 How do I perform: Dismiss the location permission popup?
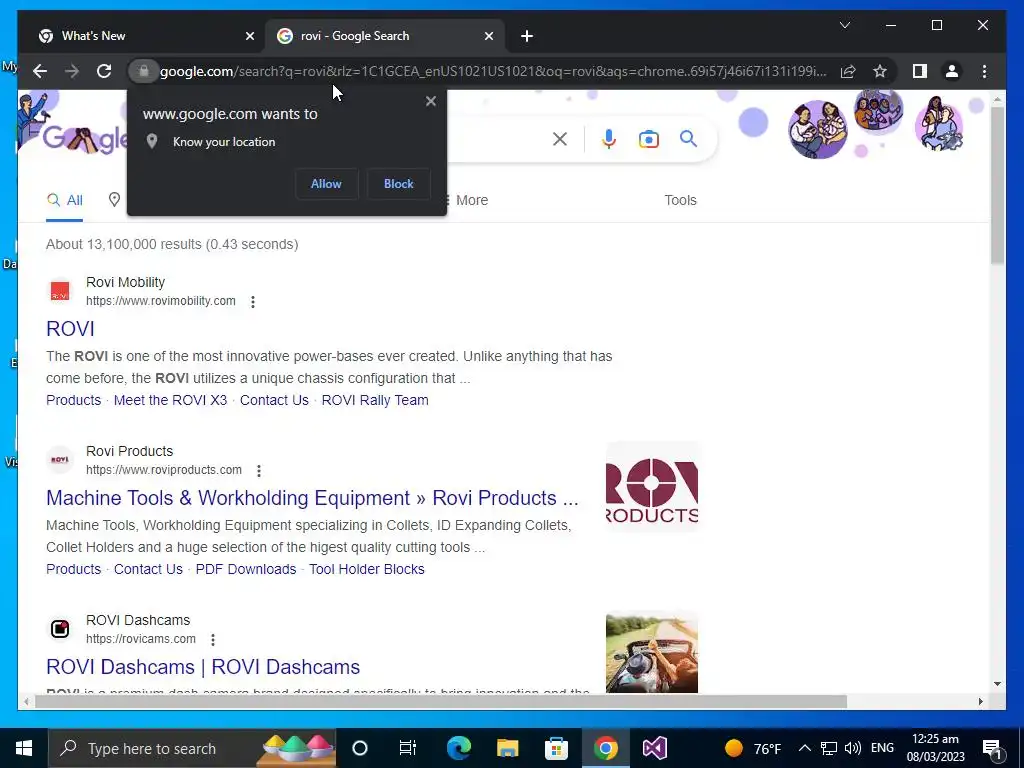click(430, 101)
